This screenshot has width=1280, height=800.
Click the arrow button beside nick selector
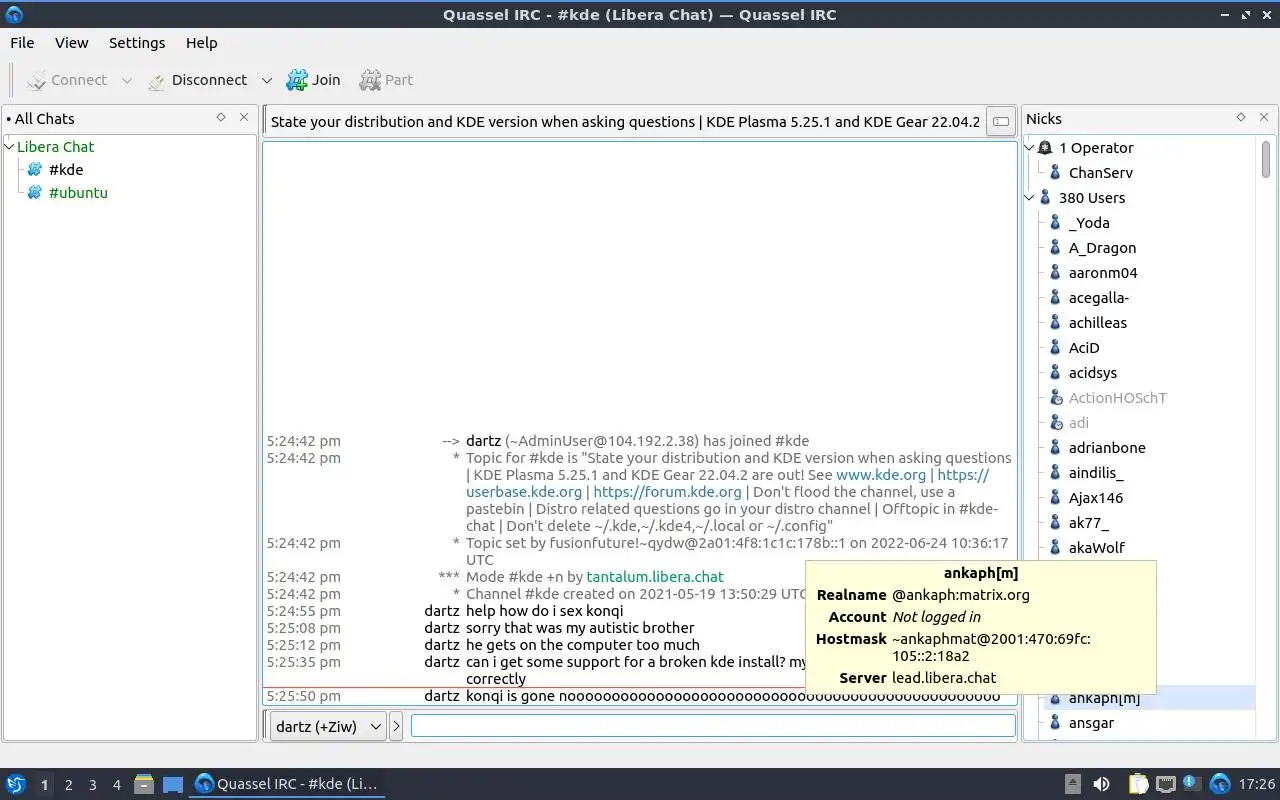click(396, 727)
